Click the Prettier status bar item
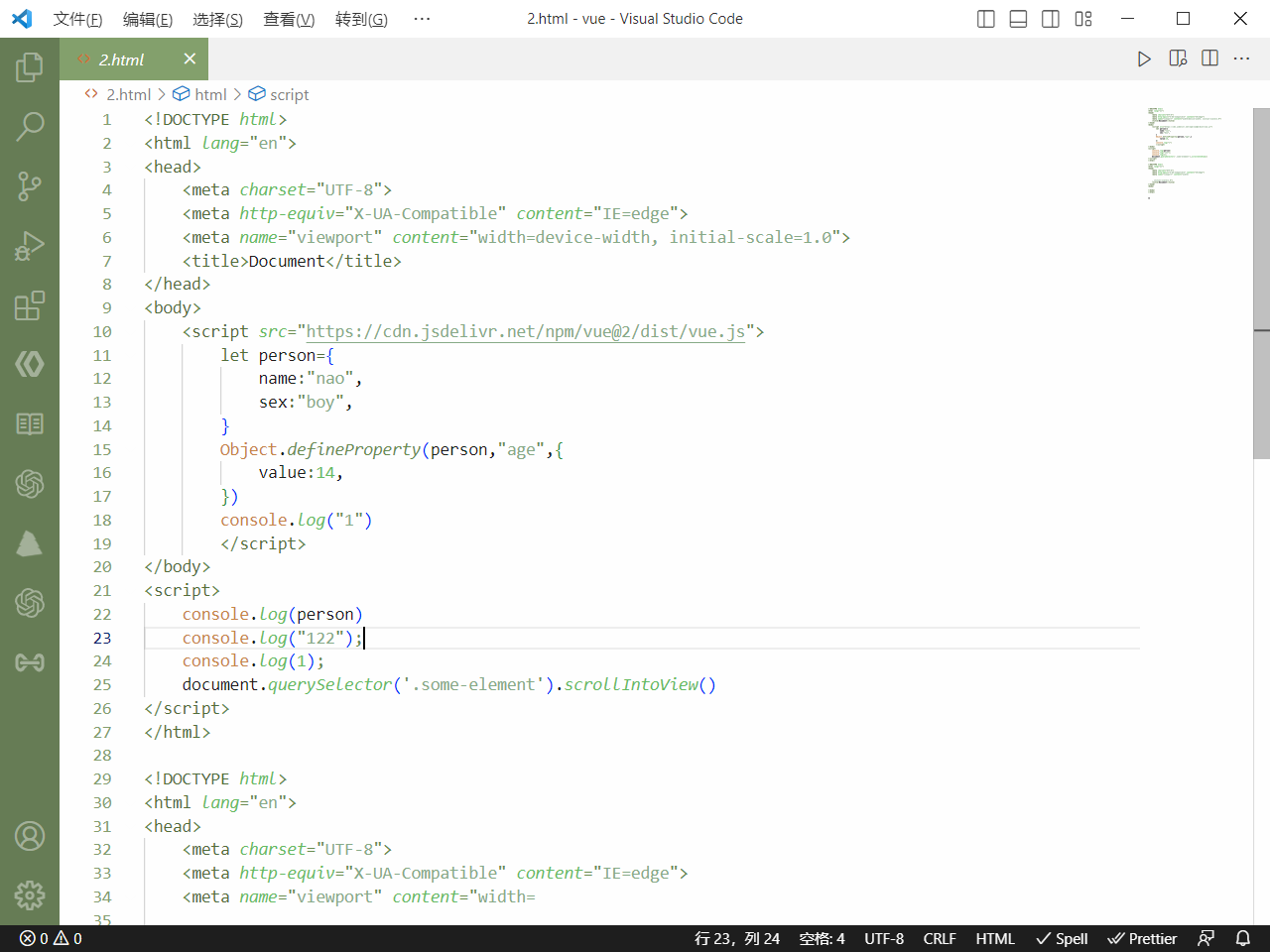This screenshot has height=952, width=1270. (x=1142, y=938)
